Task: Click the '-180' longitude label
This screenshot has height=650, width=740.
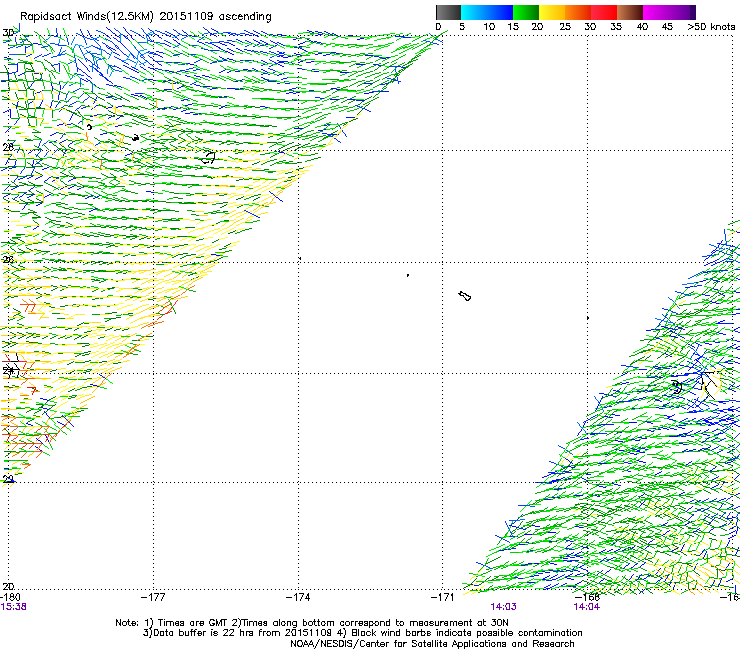Action: click(10, 597)
